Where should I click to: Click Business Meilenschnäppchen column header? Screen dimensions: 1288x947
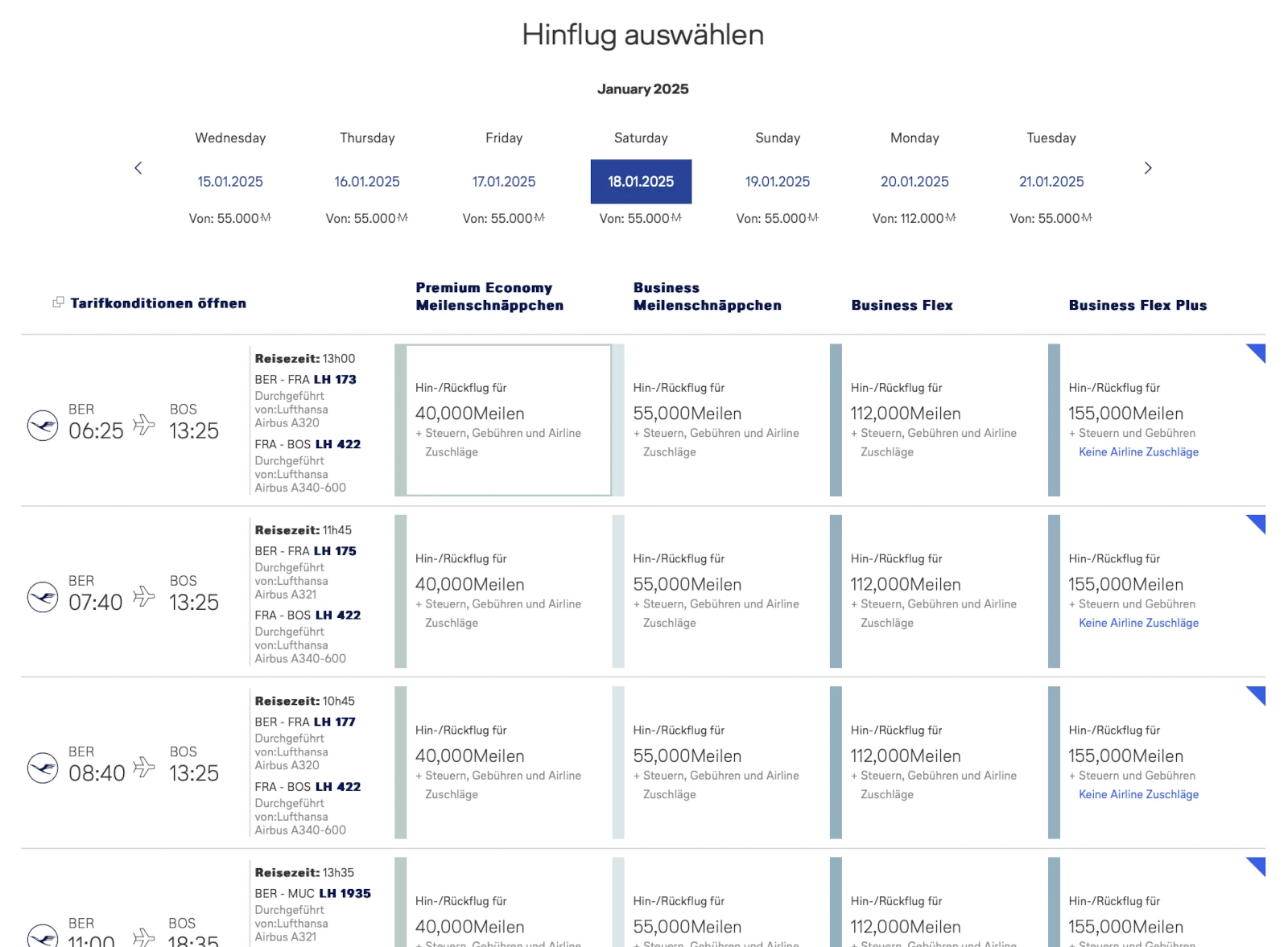(x=707, y=296)
